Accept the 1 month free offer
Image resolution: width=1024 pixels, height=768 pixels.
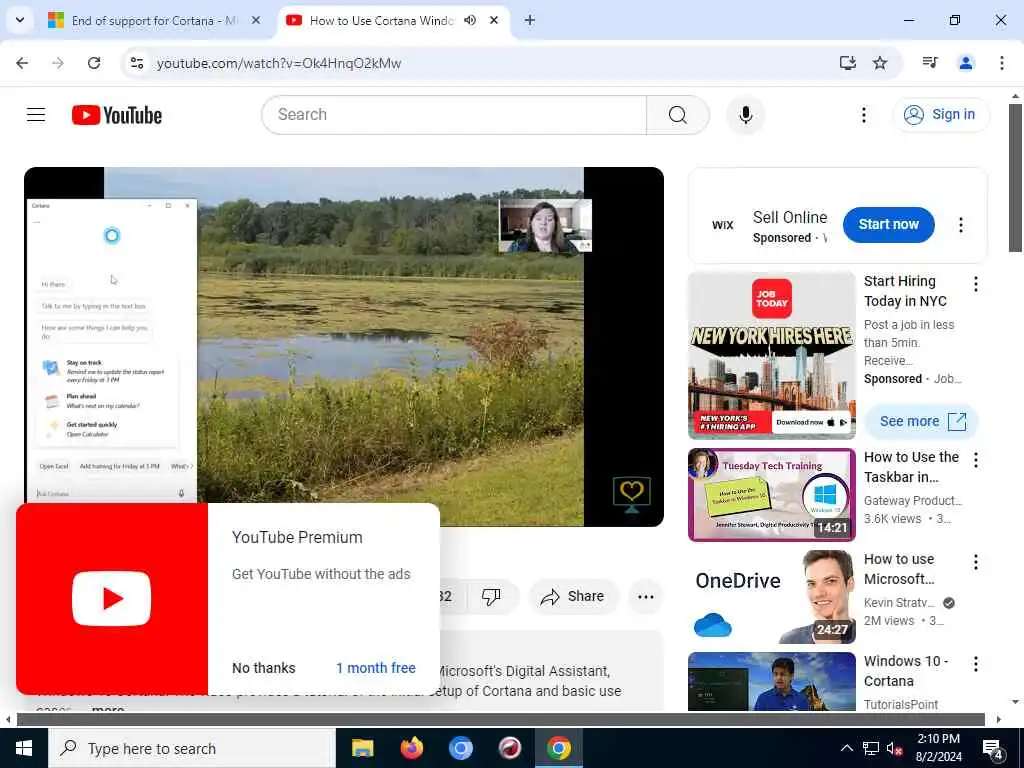[x=376, y=667]
